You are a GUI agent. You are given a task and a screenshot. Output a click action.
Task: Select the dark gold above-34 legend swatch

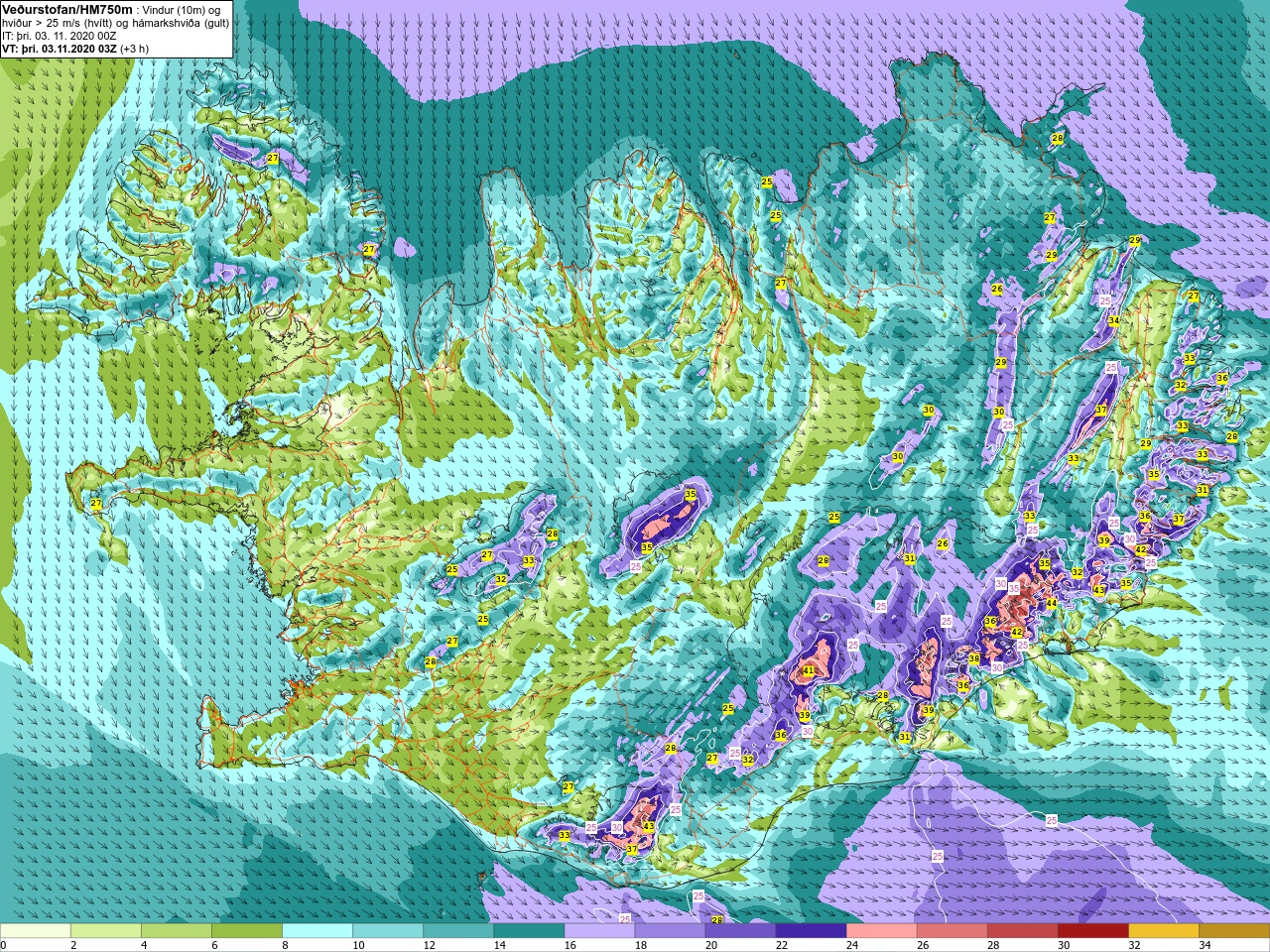(1233, 931)
